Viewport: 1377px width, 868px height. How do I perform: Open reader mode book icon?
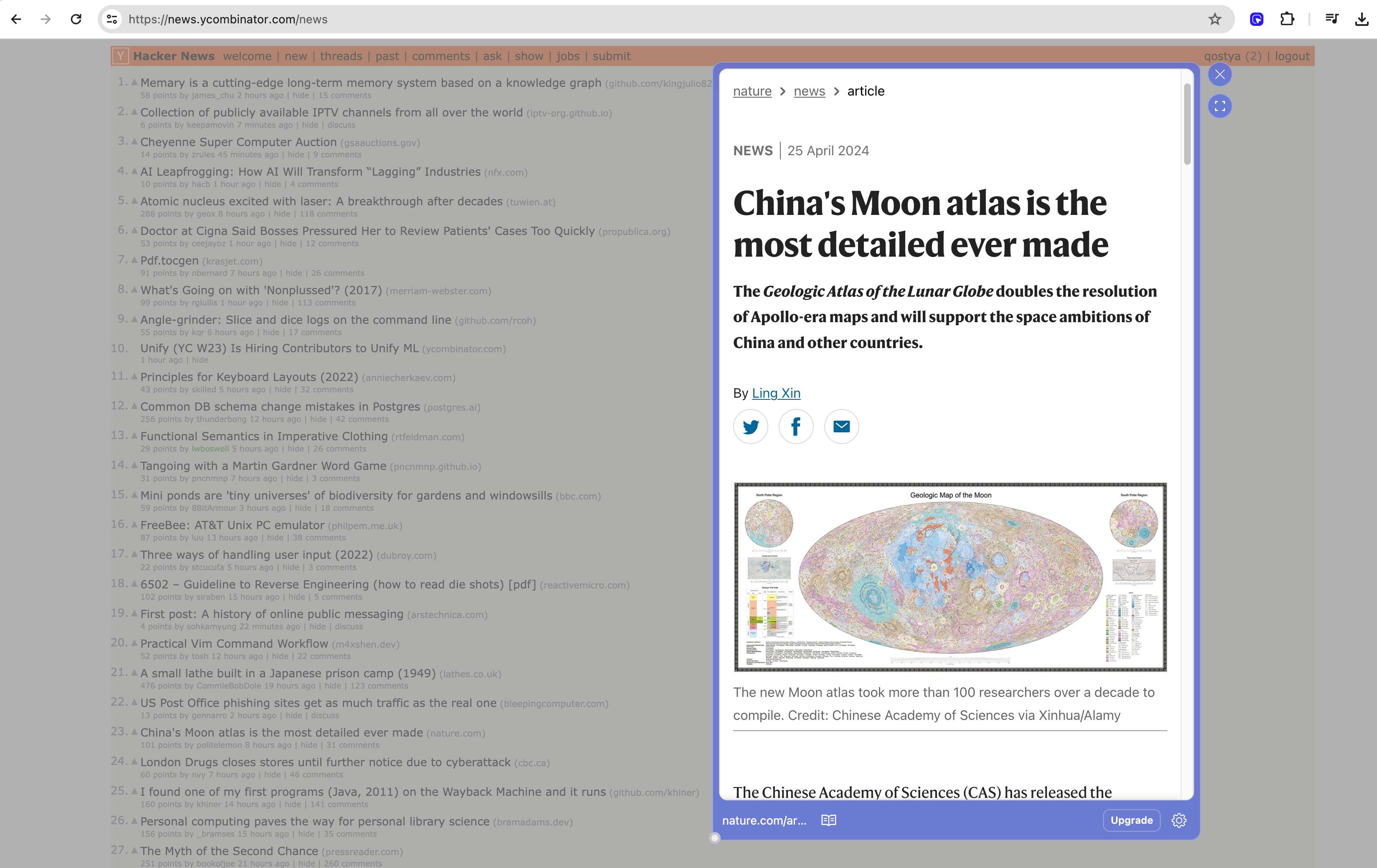coord(828,820)
